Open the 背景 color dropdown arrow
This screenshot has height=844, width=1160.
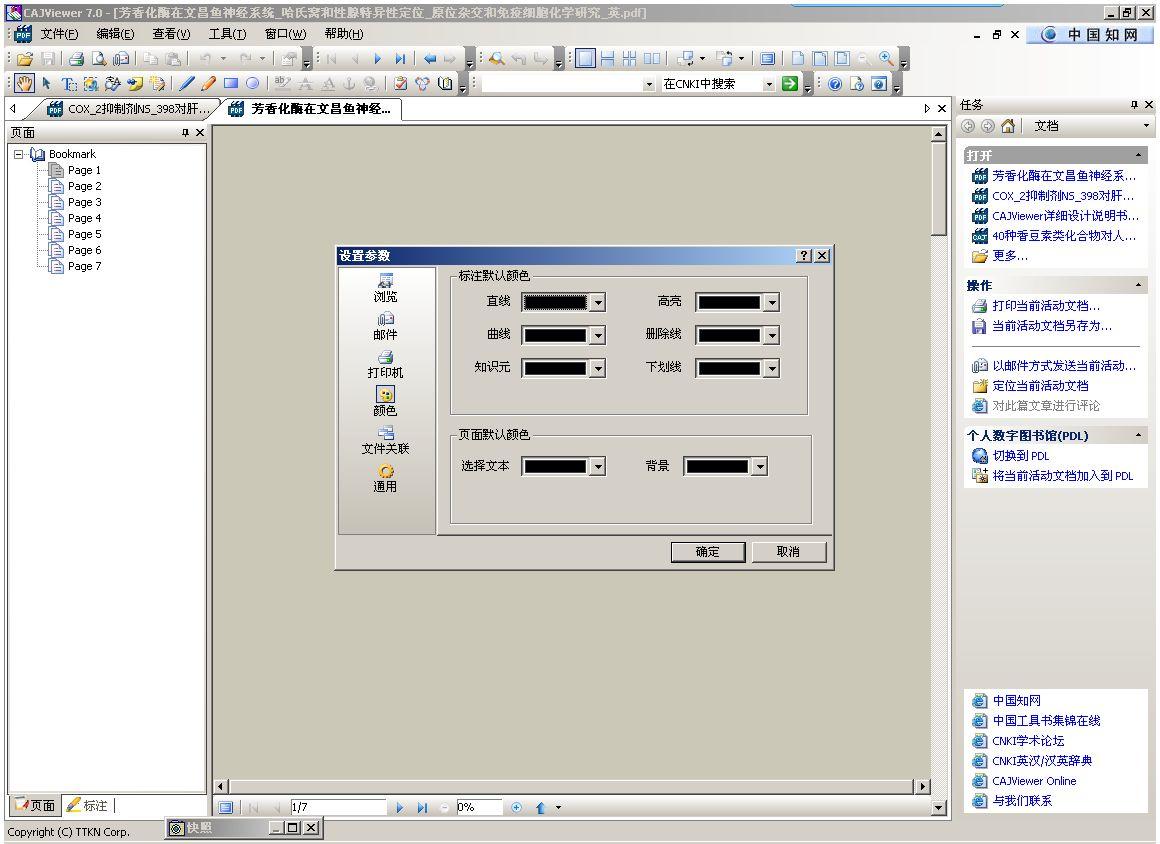[x=759, y=467]
